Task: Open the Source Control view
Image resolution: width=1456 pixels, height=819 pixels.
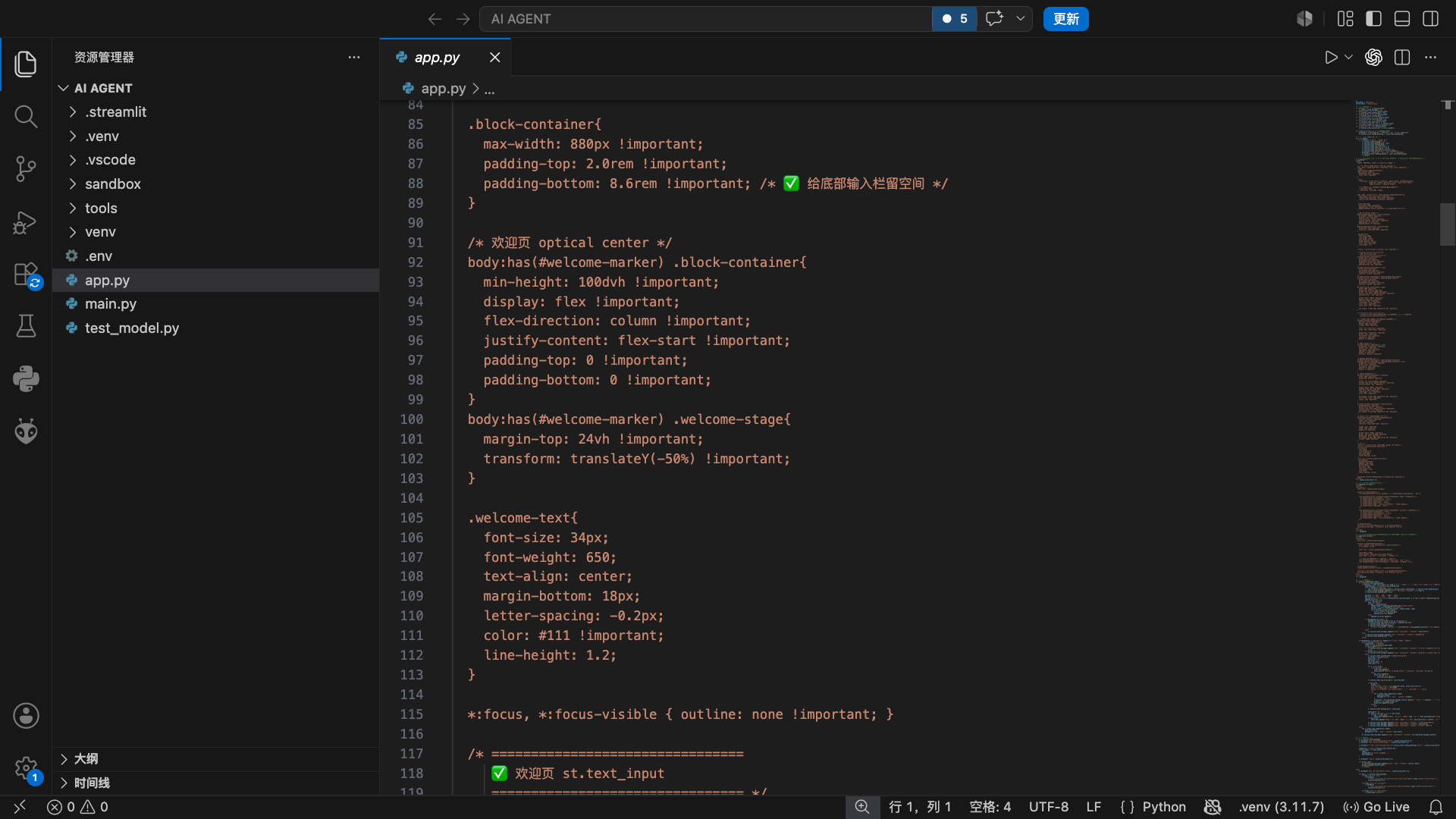Action: [x=26, y=168]
